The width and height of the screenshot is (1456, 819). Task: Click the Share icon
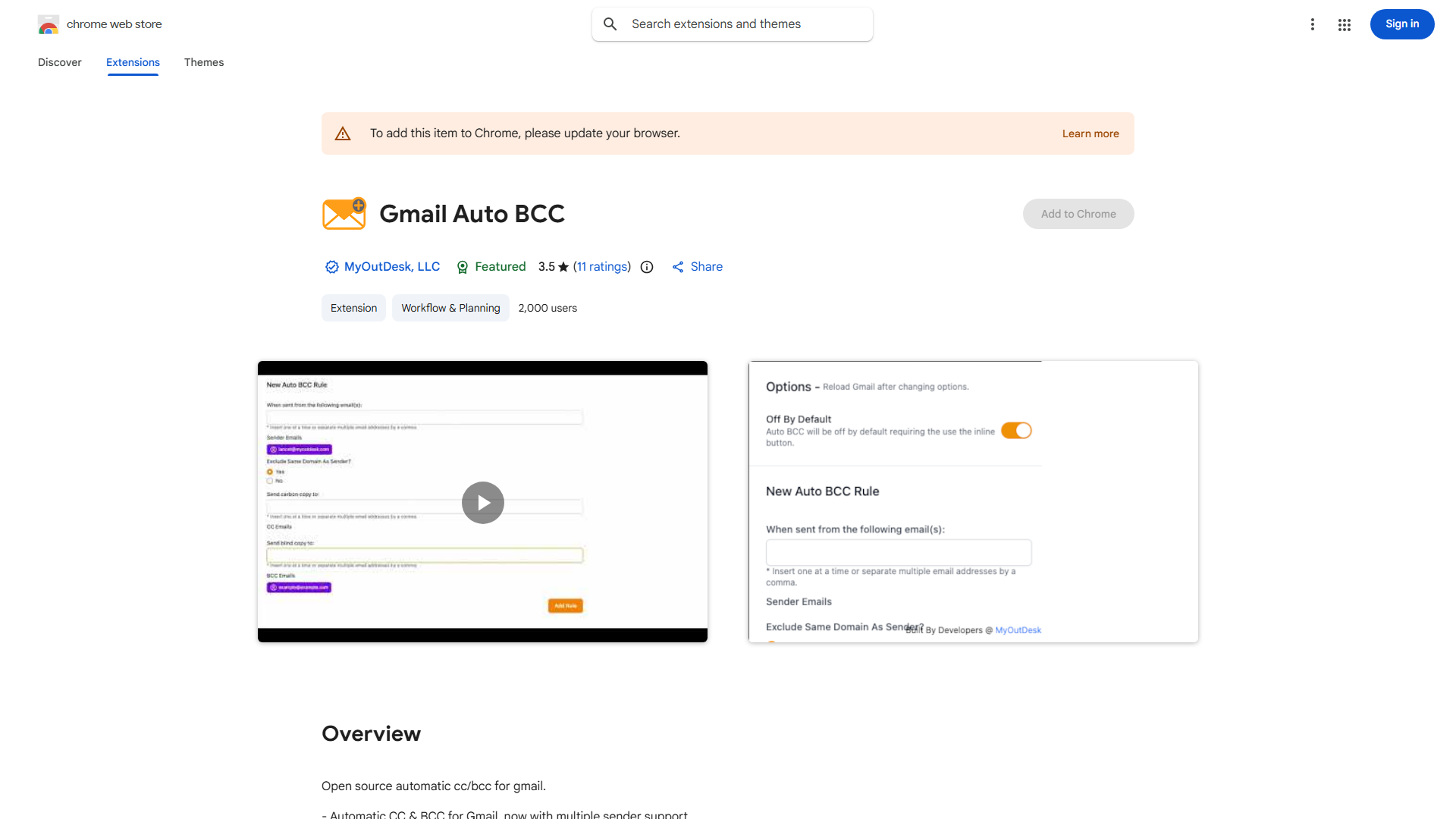(679, 267)
